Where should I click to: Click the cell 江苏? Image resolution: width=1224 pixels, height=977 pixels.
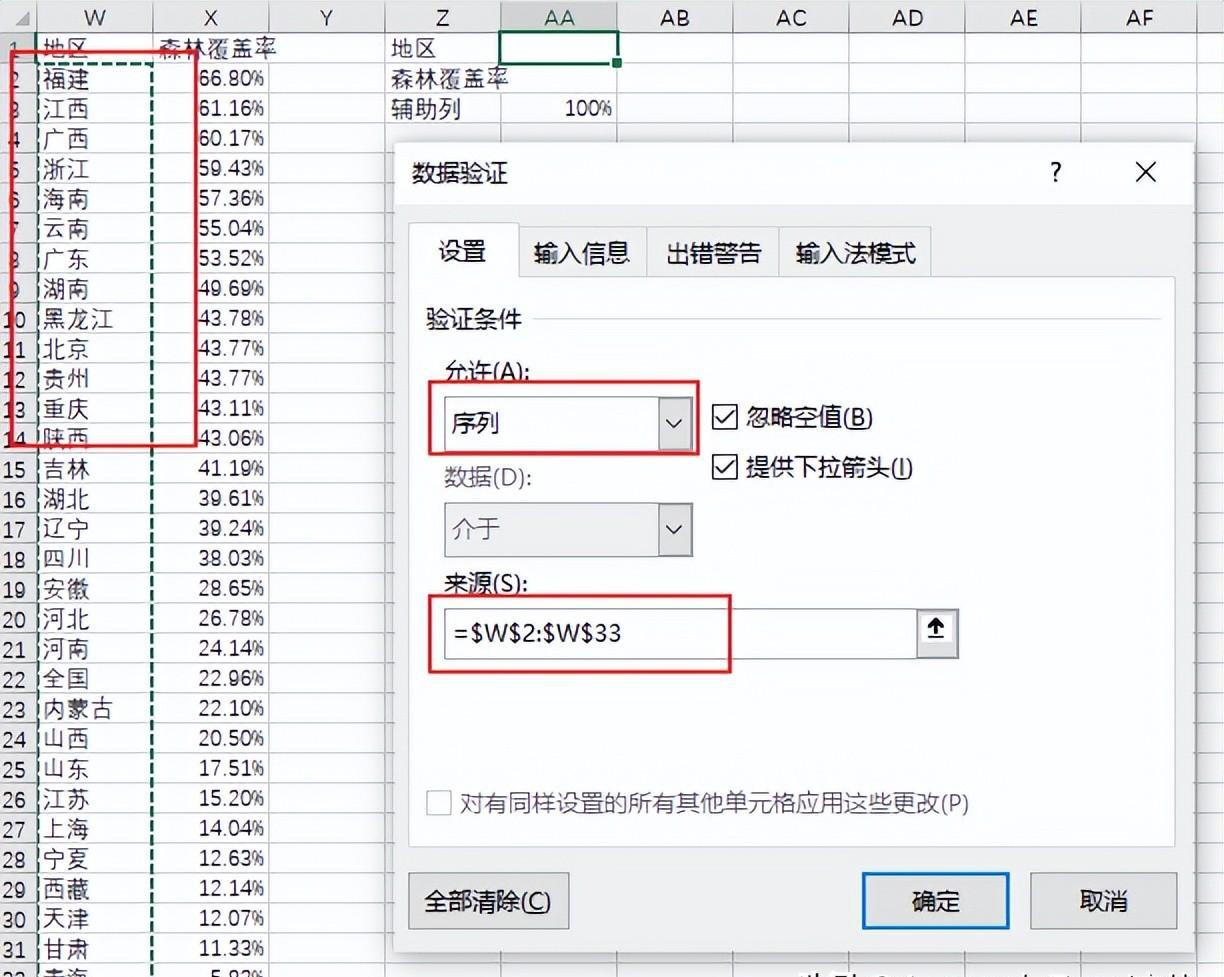click(x=95, y=798)
